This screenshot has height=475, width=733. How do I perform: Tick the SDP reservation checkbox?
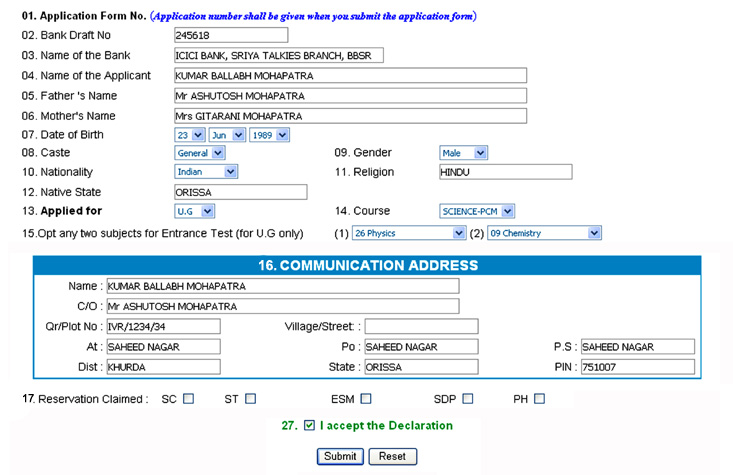(467, 399)
